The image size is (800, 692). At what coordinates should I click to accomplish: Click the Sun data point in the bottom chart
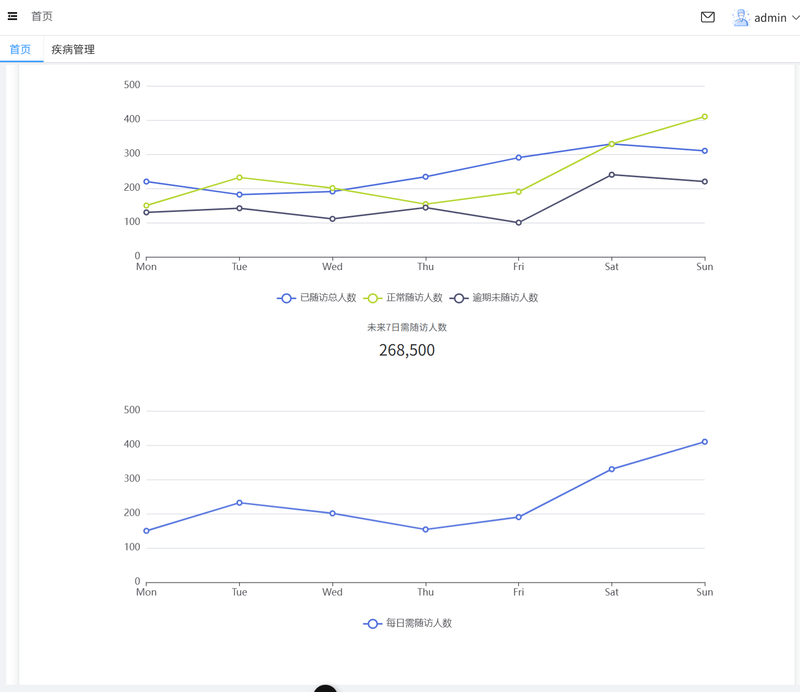click(x=705, y=442)
